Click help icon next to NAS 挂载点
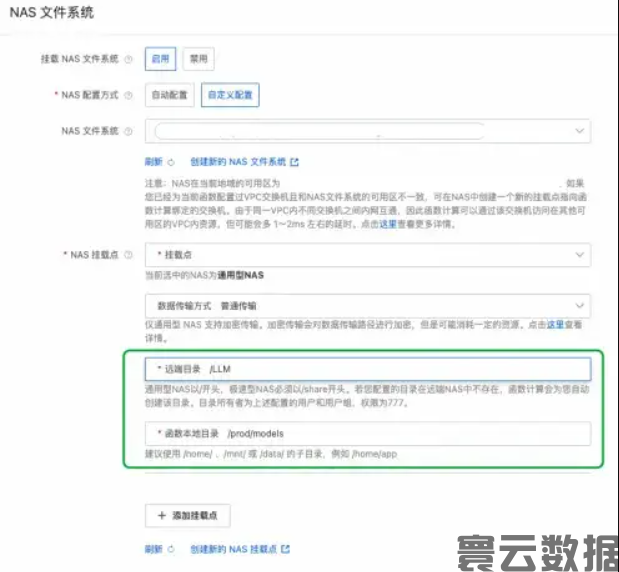 [128, 255]
